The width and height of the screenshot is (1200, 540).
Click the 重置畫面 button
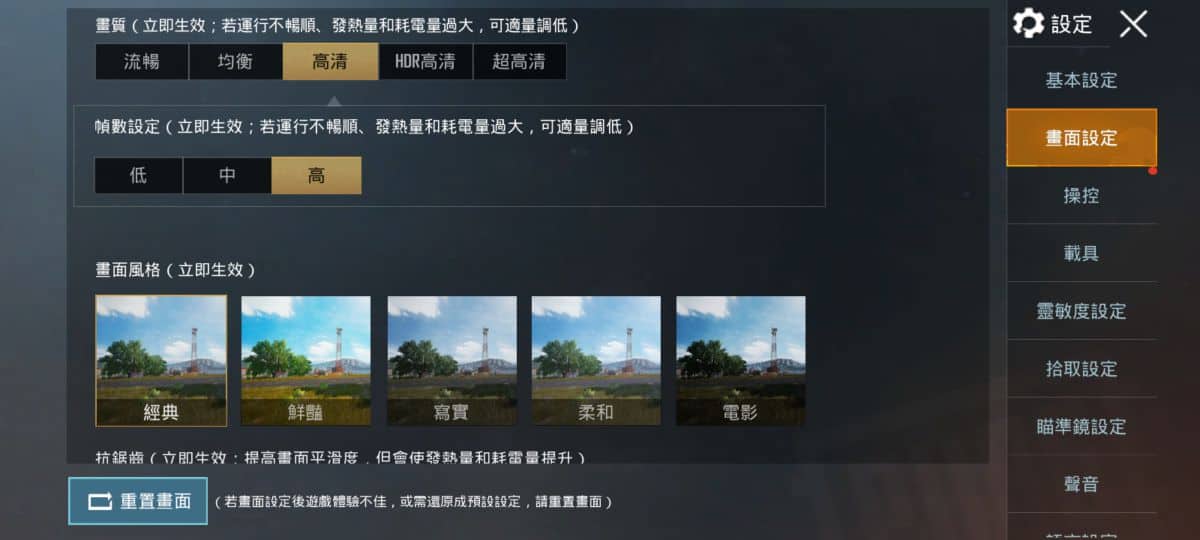click(138, 501)
